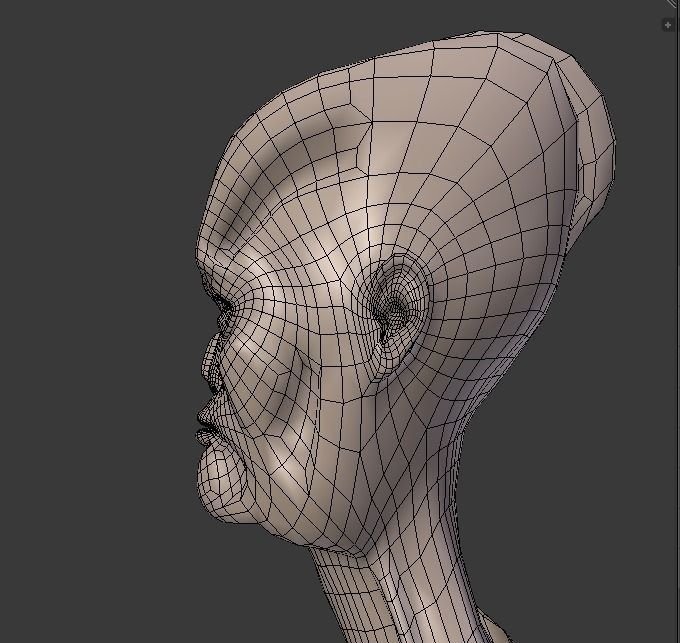Open the sidebar with the plus icon
This screenshot has height=643, width=680.
(x=668, y=25)
